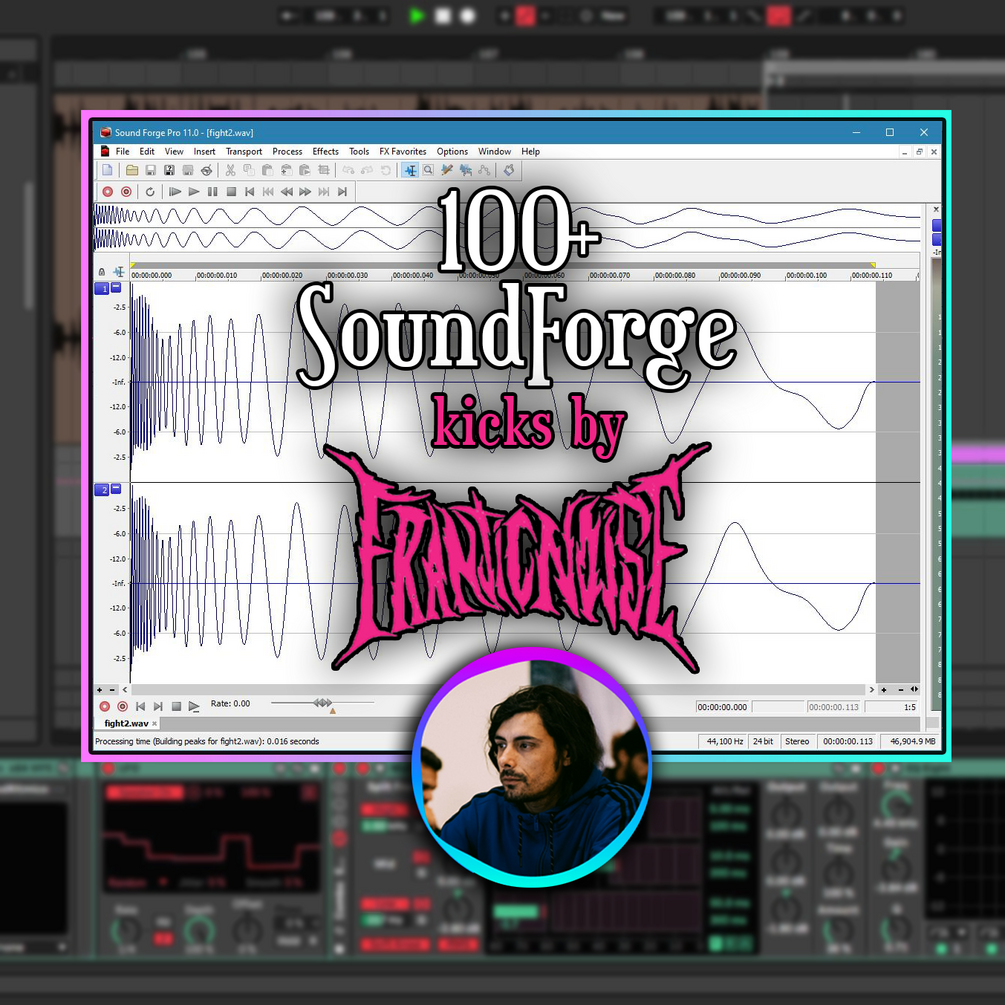Screen dimensions: 1005x1005
Task: Click the Copy icon in the toolbar
Action: (x=249, y=170)
